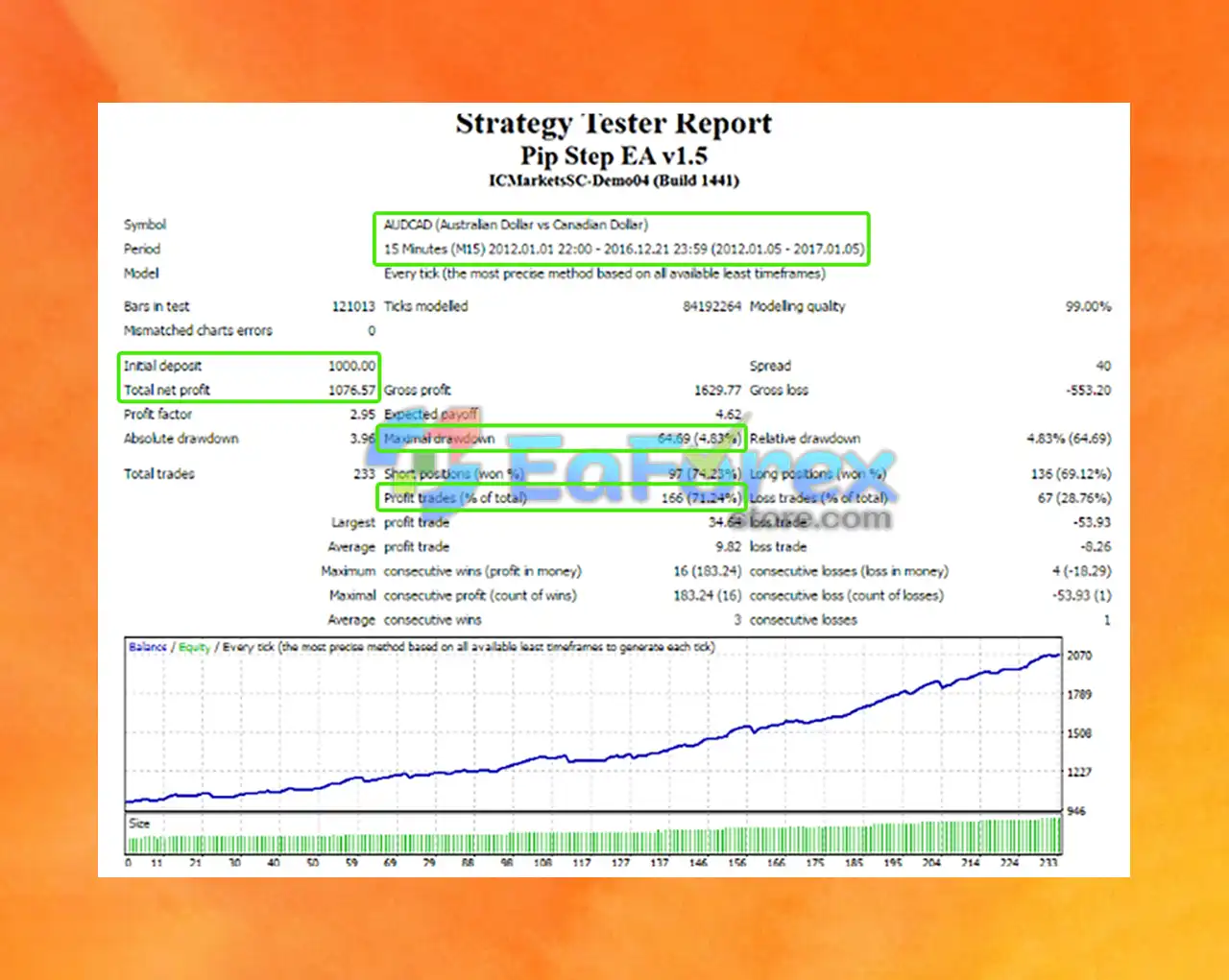Click the "Profit trades (% of total)" label
The height and width of the screenshot is (980, 1229).
click(x=455, y=498)
